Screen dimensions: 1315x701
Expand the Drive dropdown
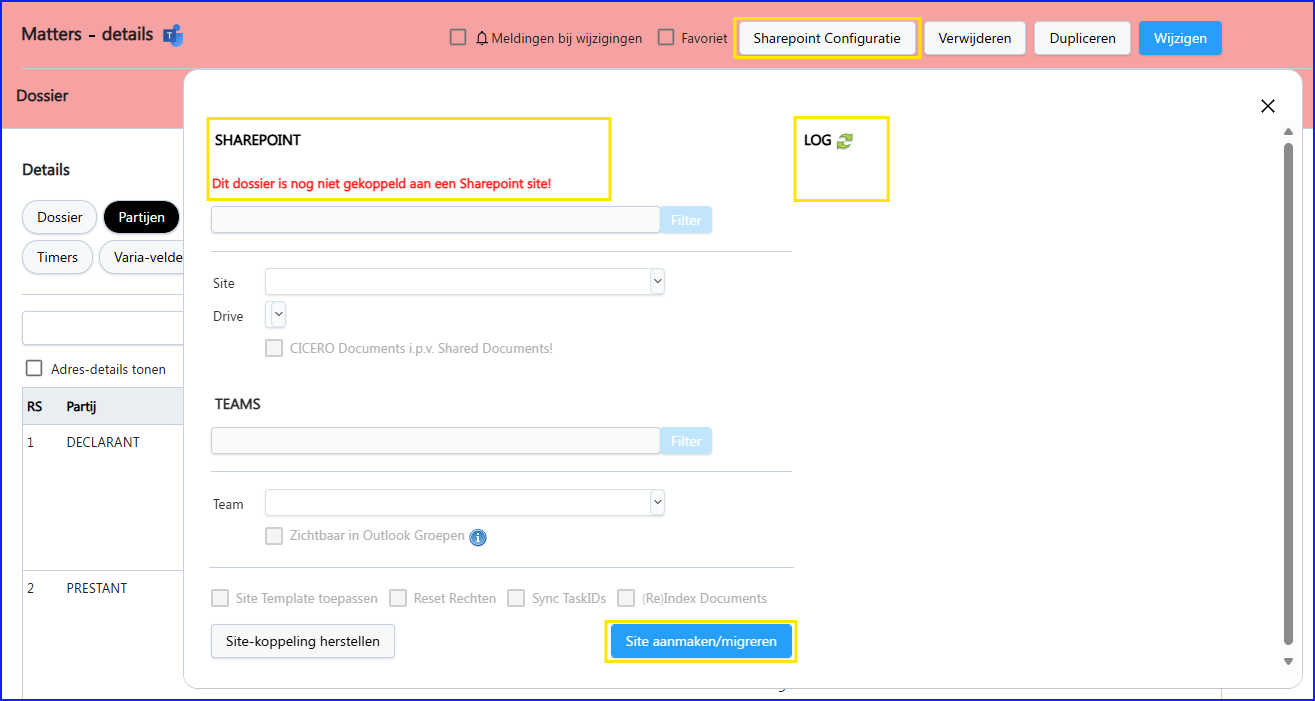pos(277,315)
